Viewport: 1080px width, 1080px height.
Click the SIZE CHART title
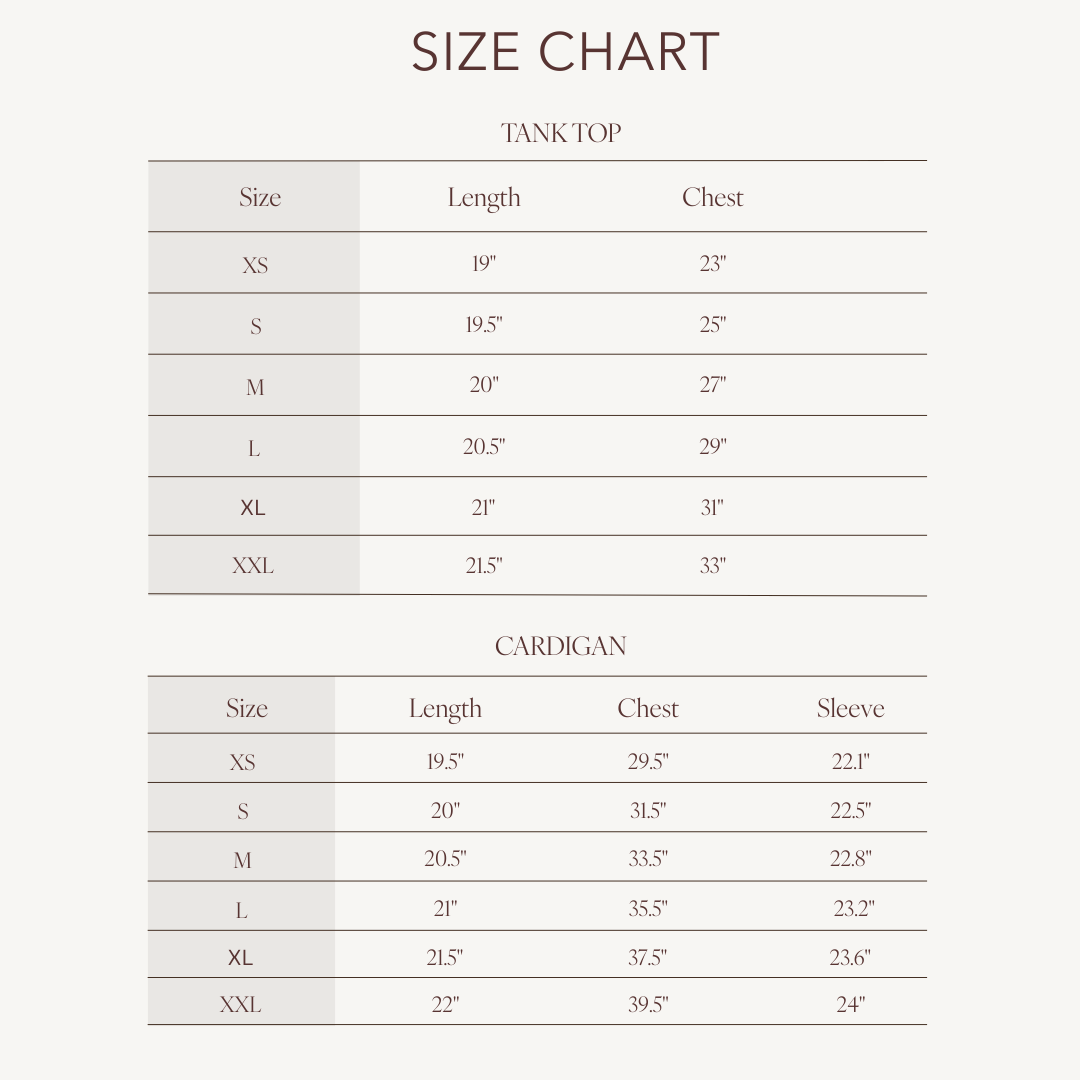(565, 52)
